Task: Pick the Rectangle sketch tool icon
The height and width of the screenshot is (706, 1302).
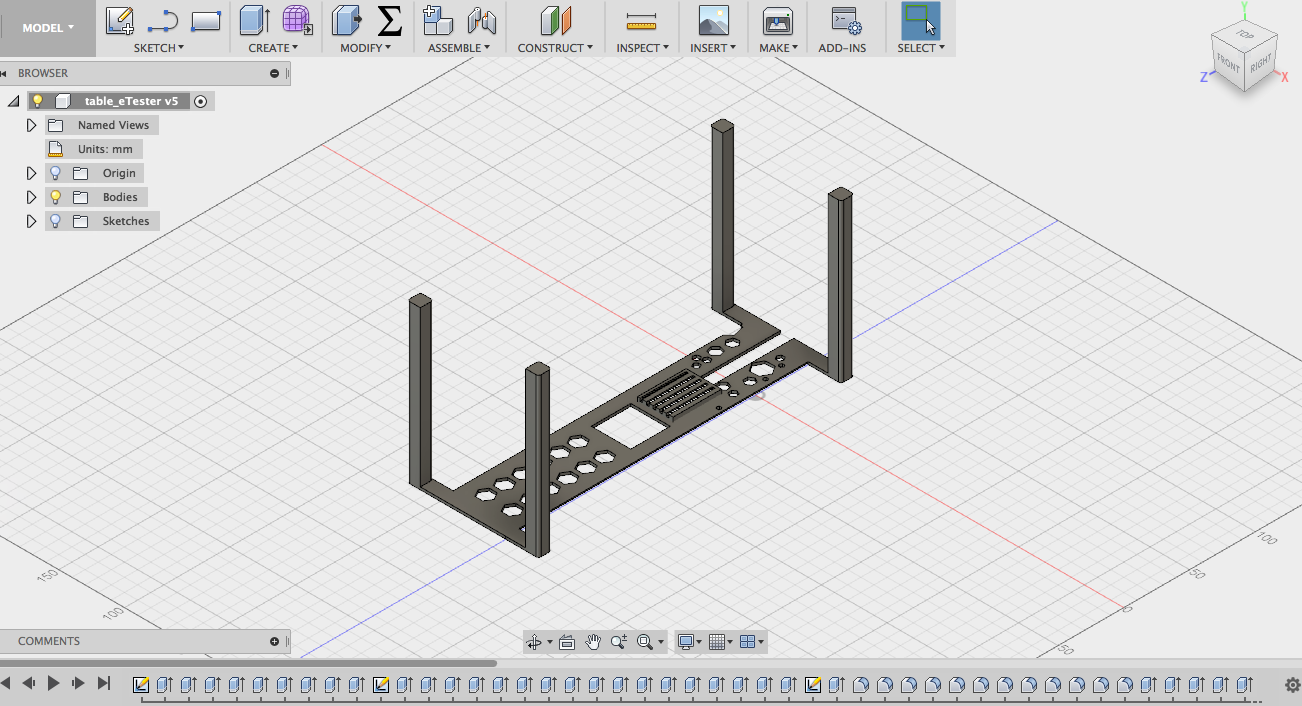Action: (x=206, y=20)
